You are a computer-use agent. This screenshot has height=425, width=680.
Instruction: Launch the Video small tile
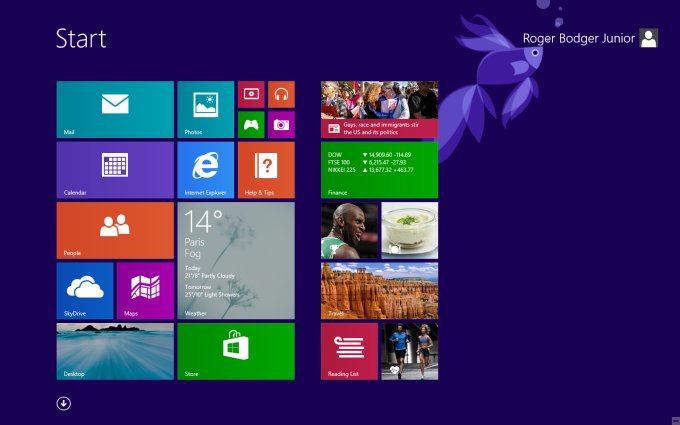251,94
